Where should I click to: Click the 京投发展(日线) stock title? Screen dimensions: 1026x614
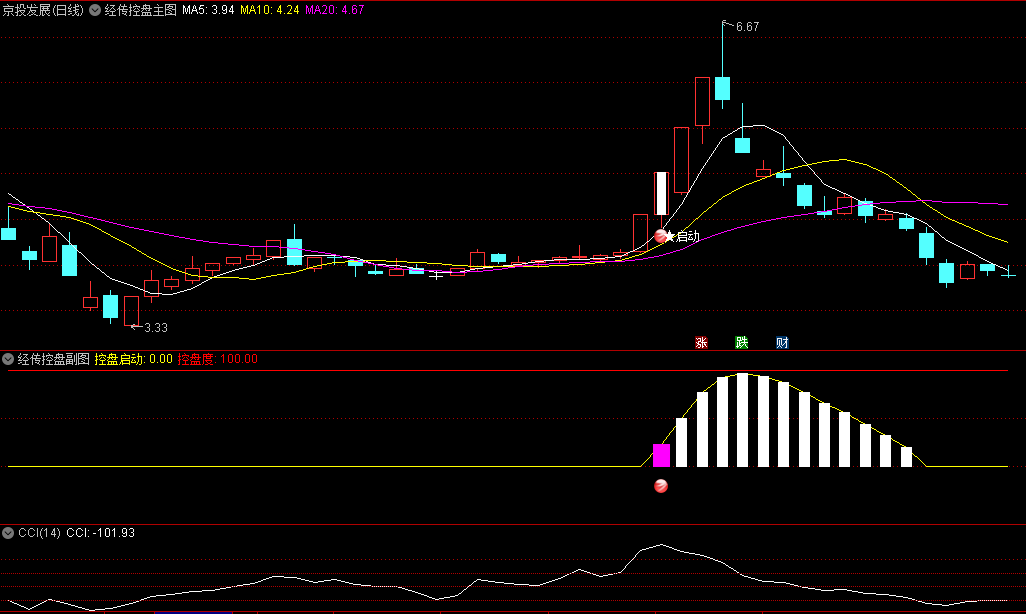(x=43, y=10)
